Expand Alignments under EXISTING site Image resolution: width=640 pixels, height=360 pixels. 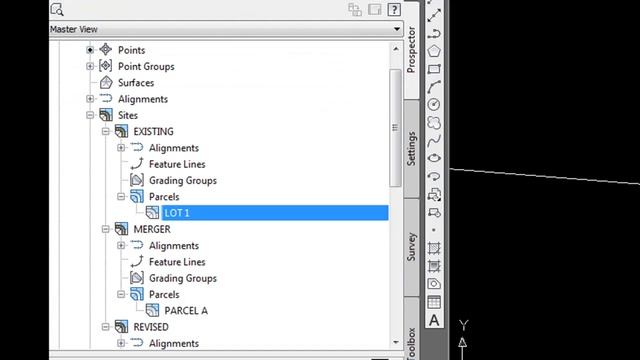(x=121, y=148)
